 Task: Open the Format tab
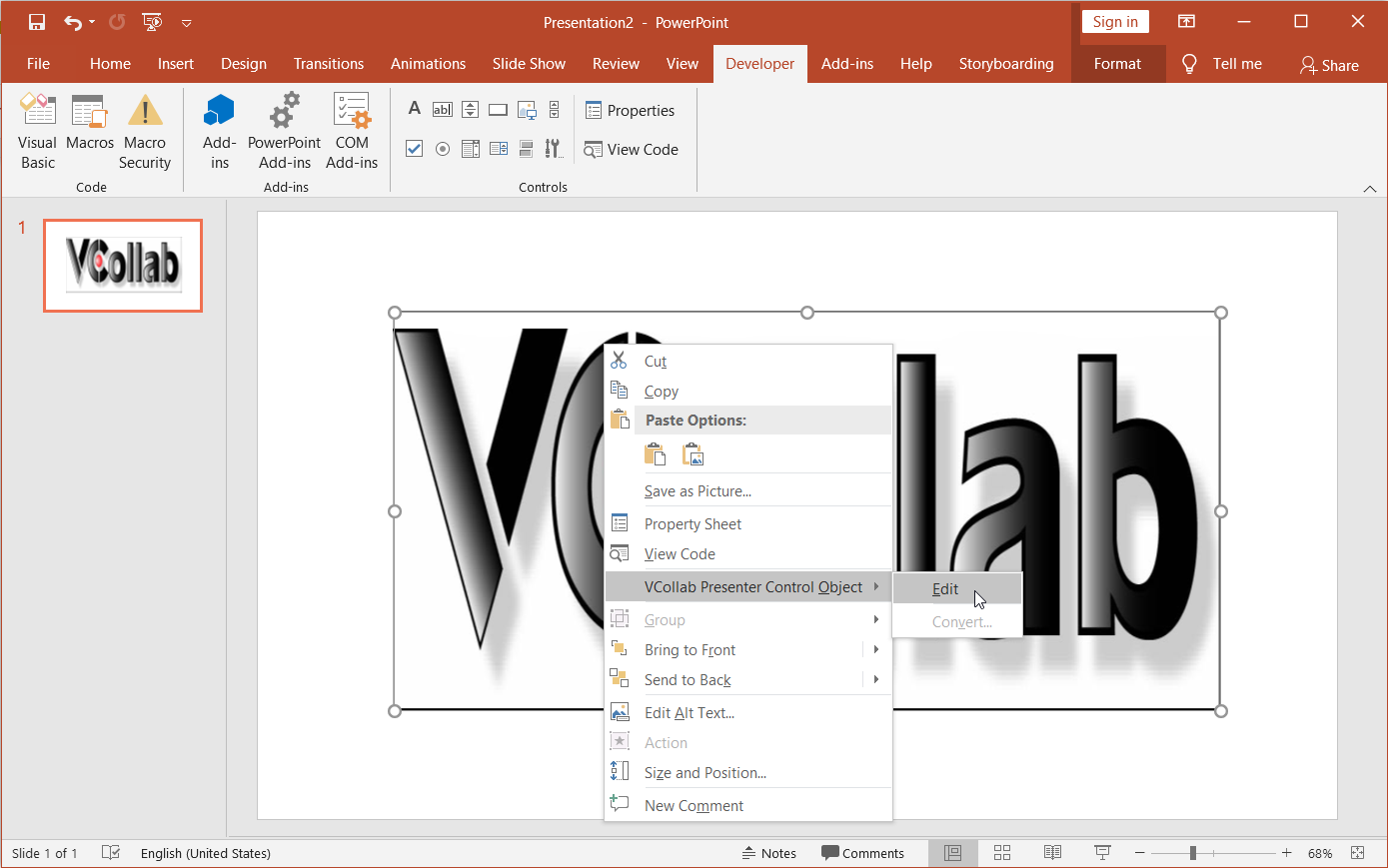[x=1117, y=63]
